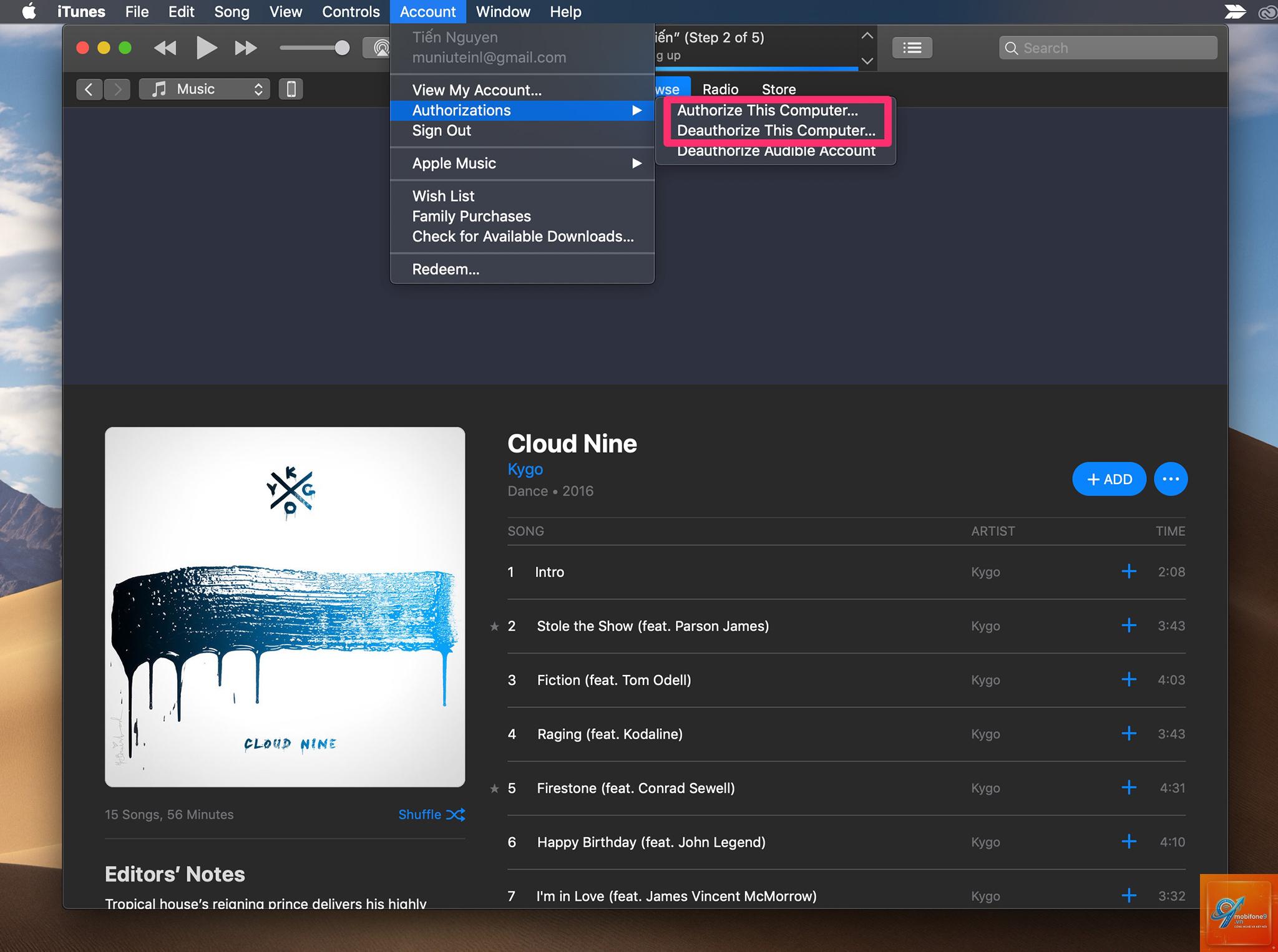Open the iTunes menu

(x=81, y=12)
